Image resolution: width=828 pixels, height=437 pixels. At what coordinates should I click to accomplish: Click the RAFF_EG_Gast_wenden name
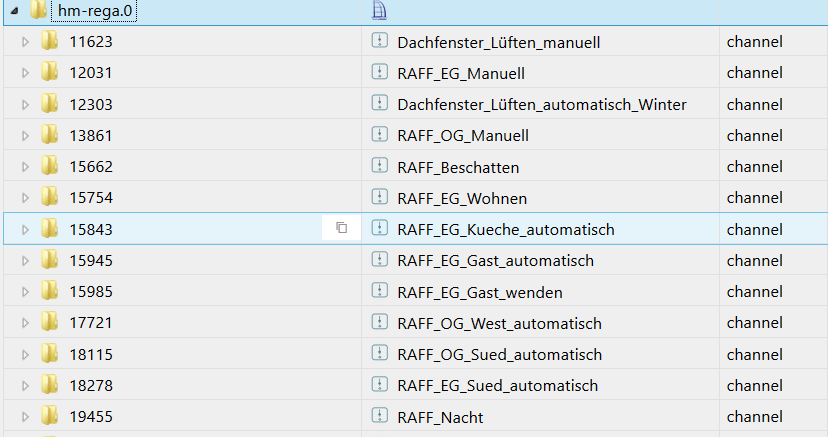coord(479,292)
